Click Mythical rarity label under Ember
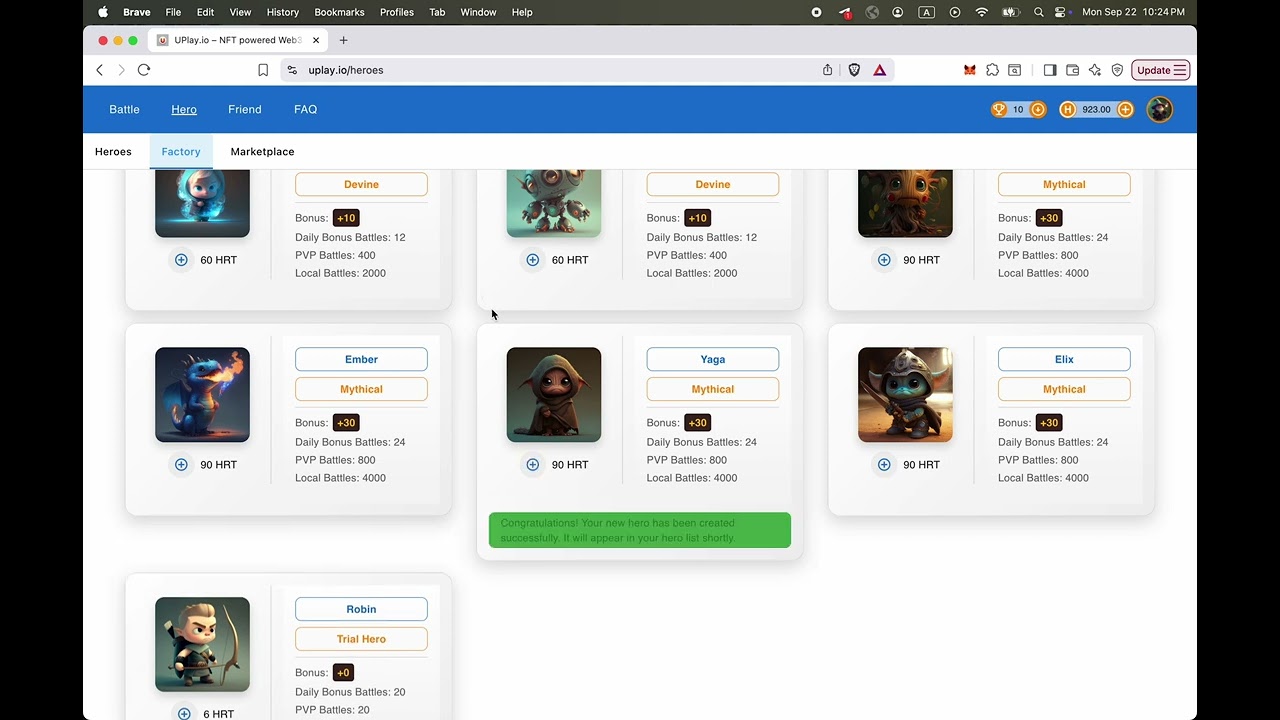 pyautogui.click(x=361, y=389)
